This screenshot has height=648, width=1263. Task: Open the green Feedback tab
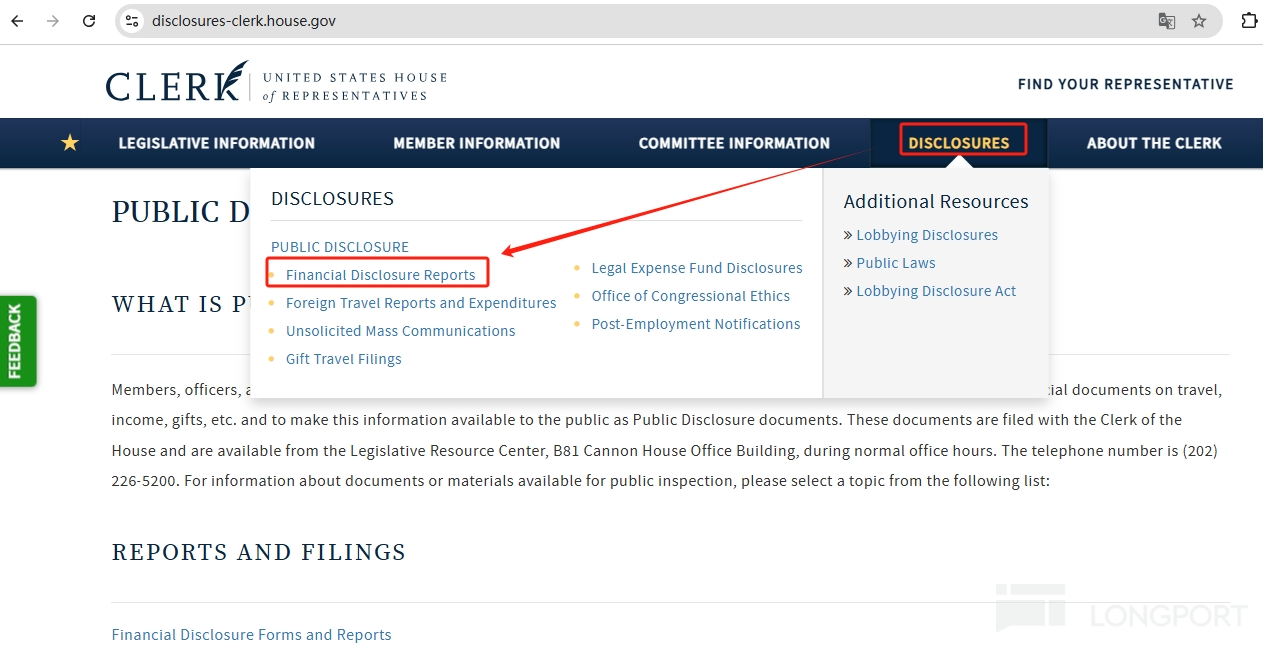point(15,341)
